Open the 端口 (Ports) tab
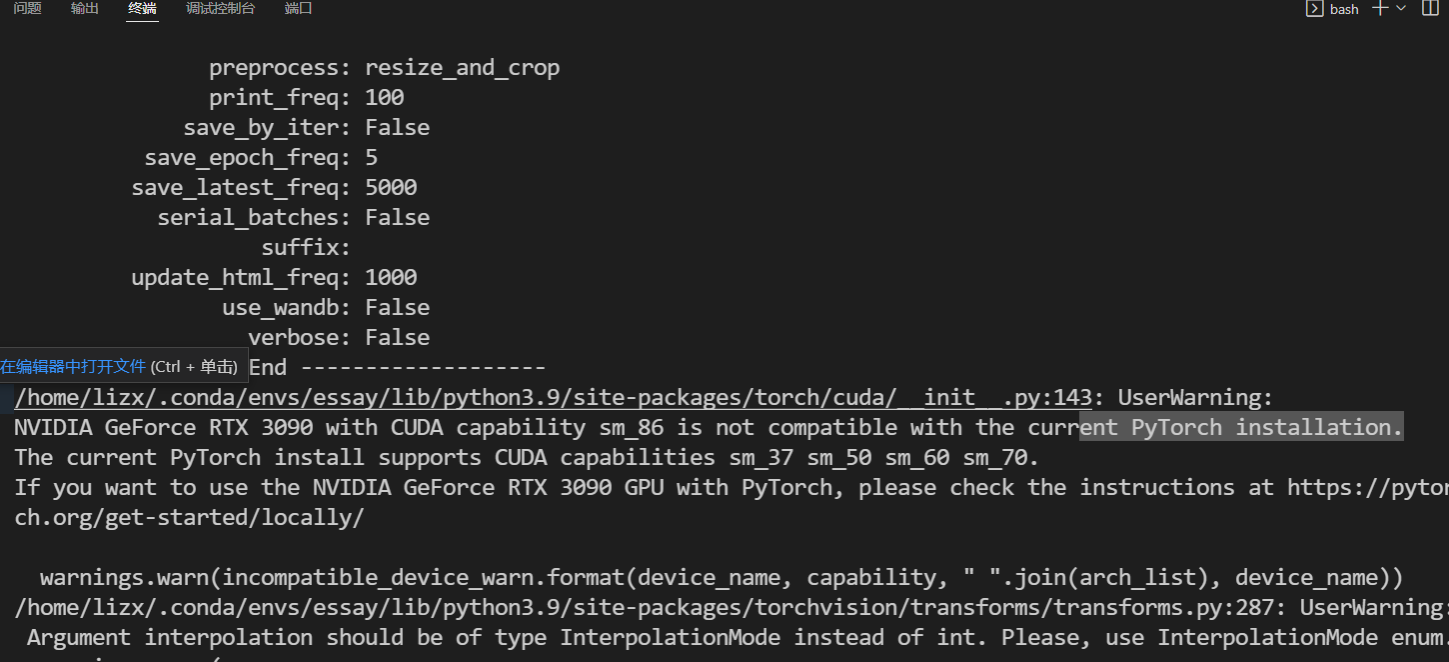Image resolution: width=1449 pixels, height=662 pixels. pyautogui.click(x=297, y=8)
